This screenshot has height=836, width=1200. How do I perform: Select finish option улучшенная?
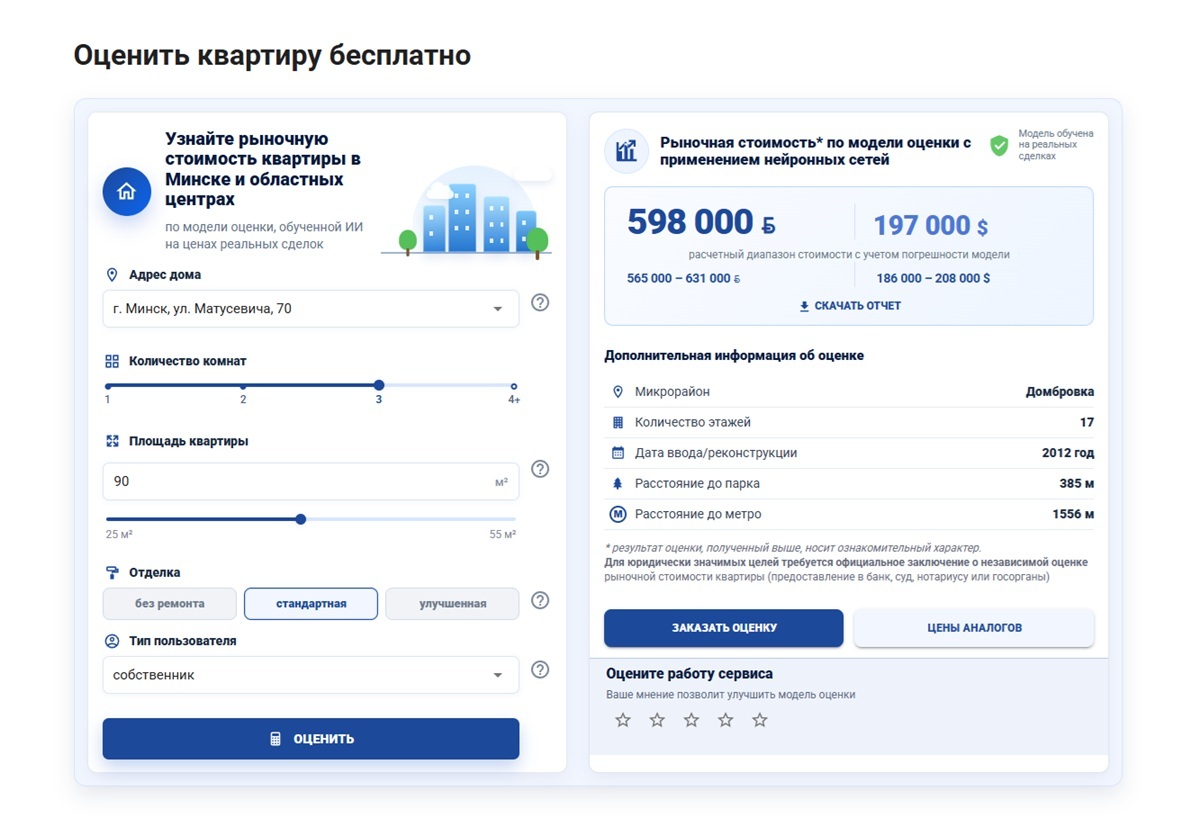(x=452, y=604)
